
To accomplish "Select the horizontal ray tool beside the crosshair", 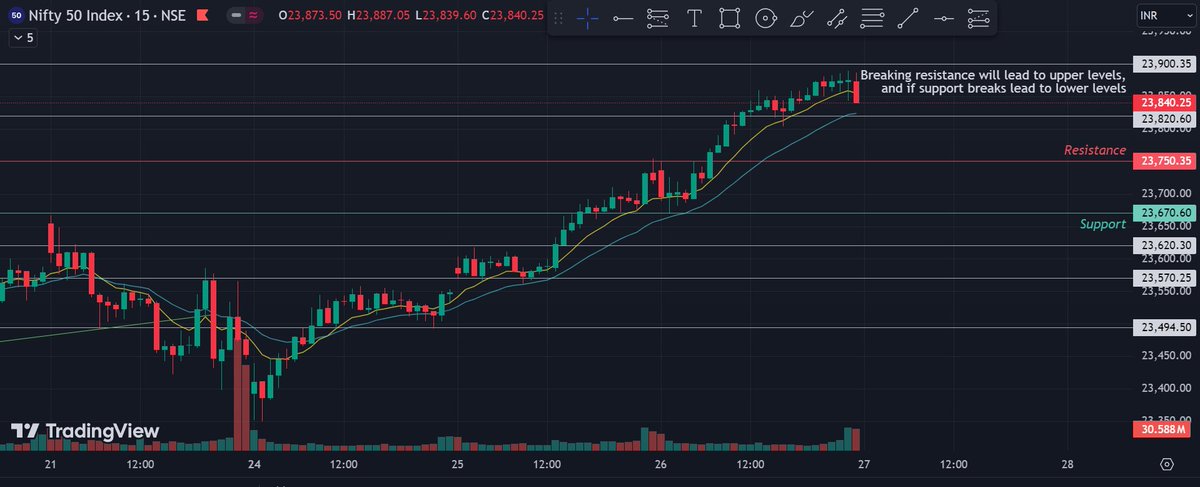I will tap(622, 18).
